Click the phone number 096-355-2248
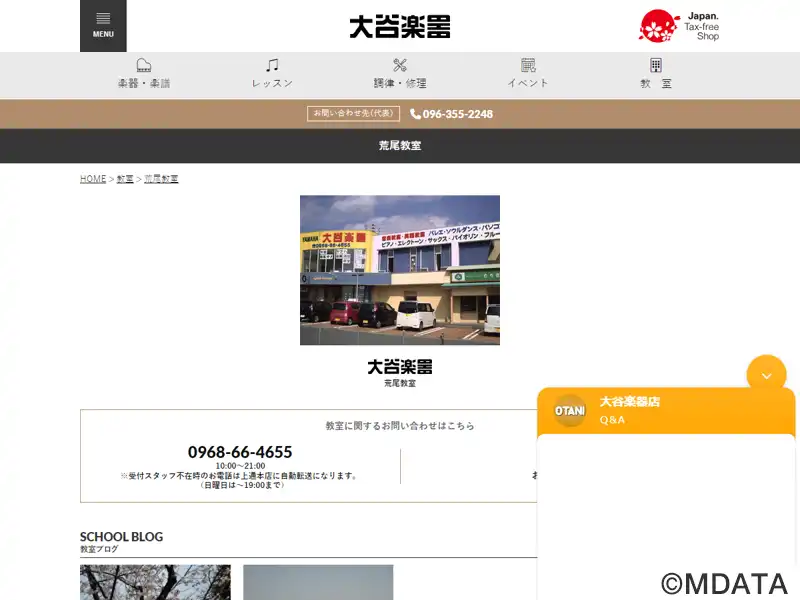This screenshot has width=800, height=600. (x=458, y=114)
